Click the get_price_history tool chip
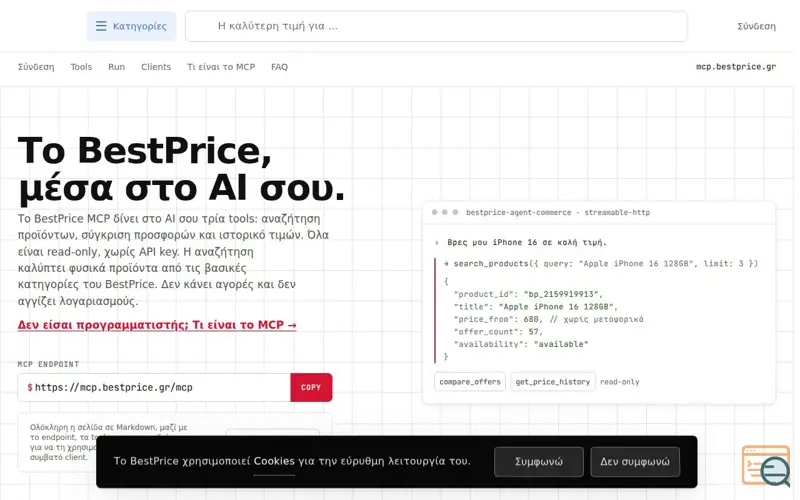 pos(553,382)
